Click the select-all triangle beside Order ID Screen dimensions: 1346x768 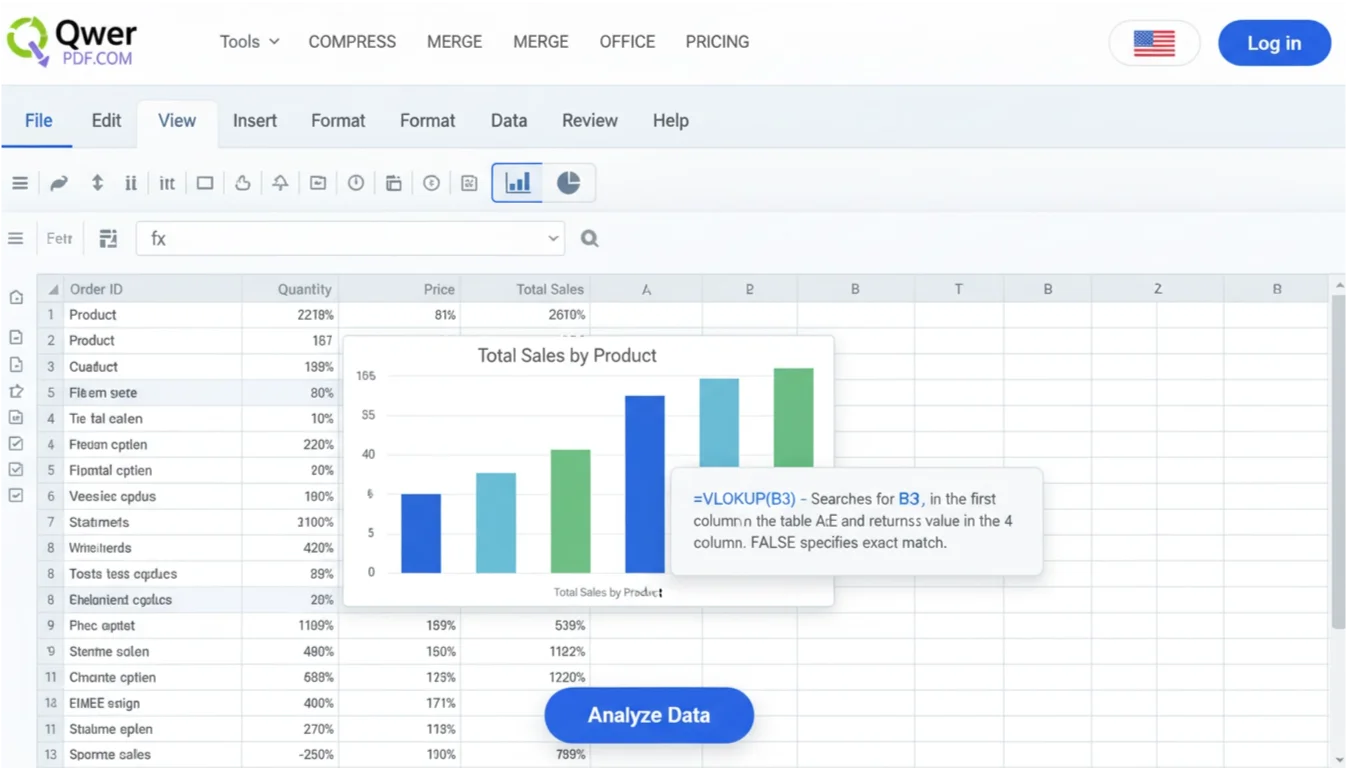[53, 290]
